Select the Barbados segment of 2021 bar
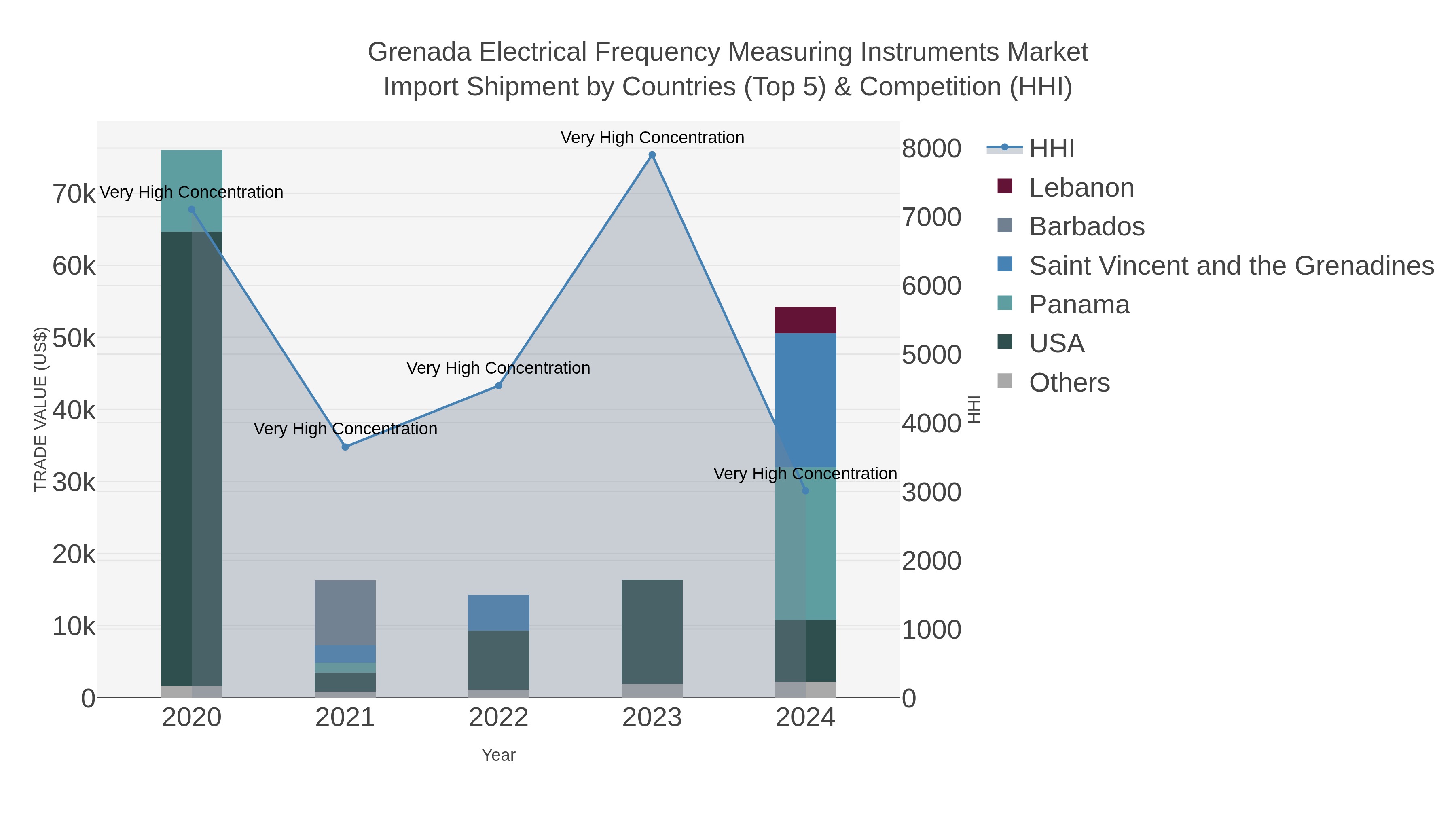The height and width of the screenshot is (819, 1456). (345, 613)
